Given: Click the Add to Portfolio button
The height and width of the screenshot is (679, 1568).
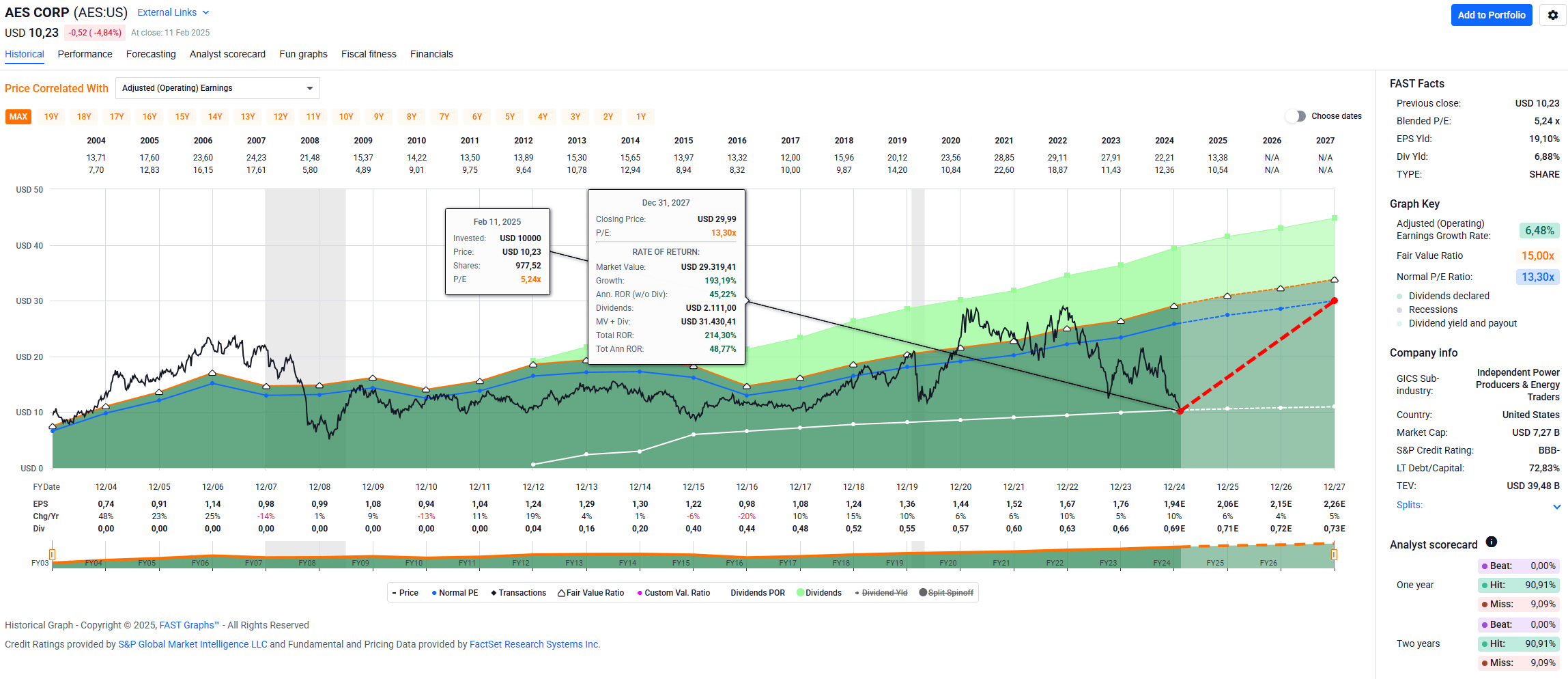Looking at the screenshot, I should click(x=1491, y=14).
